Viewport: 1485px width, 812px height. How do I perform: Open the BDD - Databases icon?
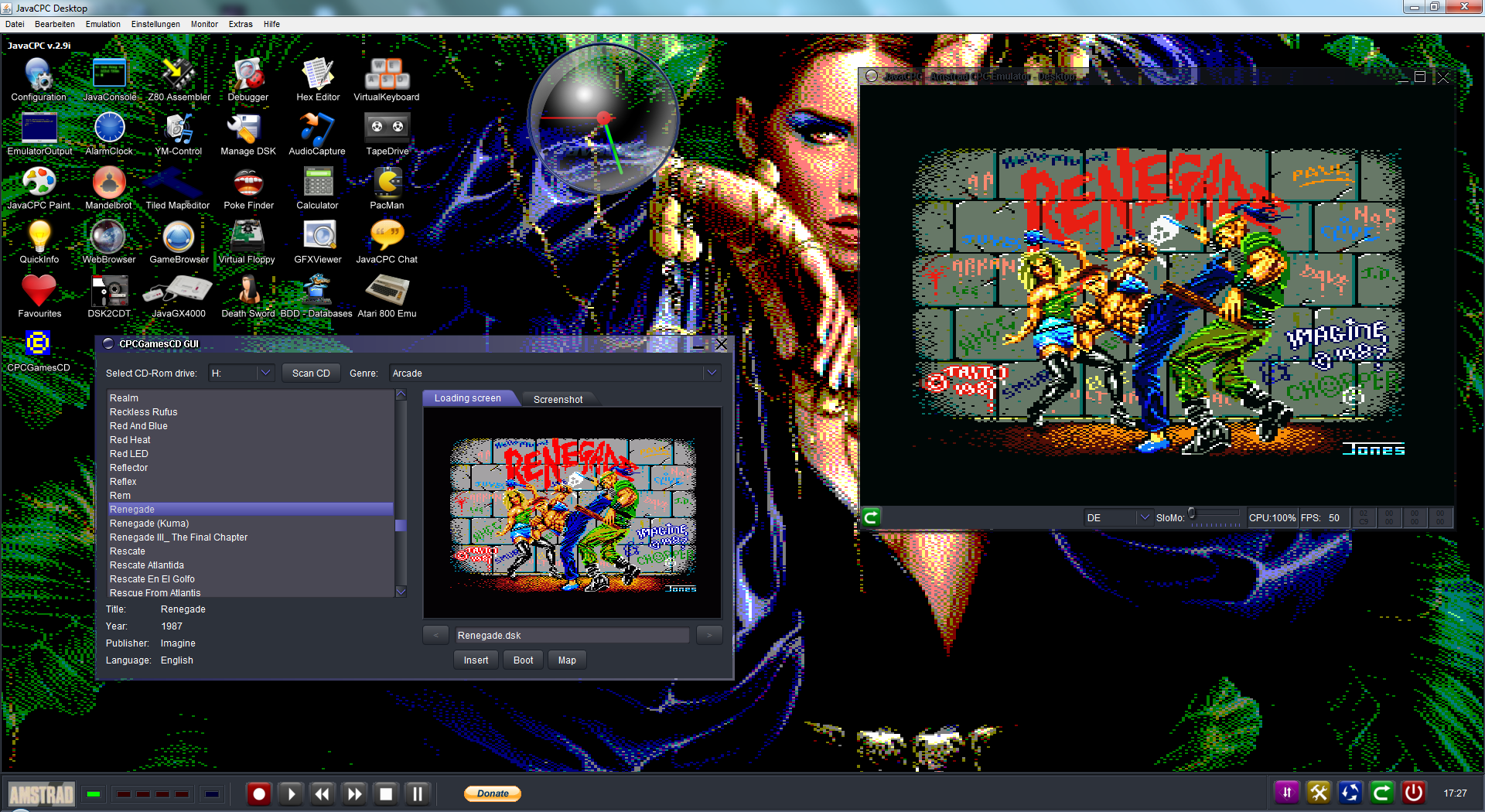[x=316, y=296]
